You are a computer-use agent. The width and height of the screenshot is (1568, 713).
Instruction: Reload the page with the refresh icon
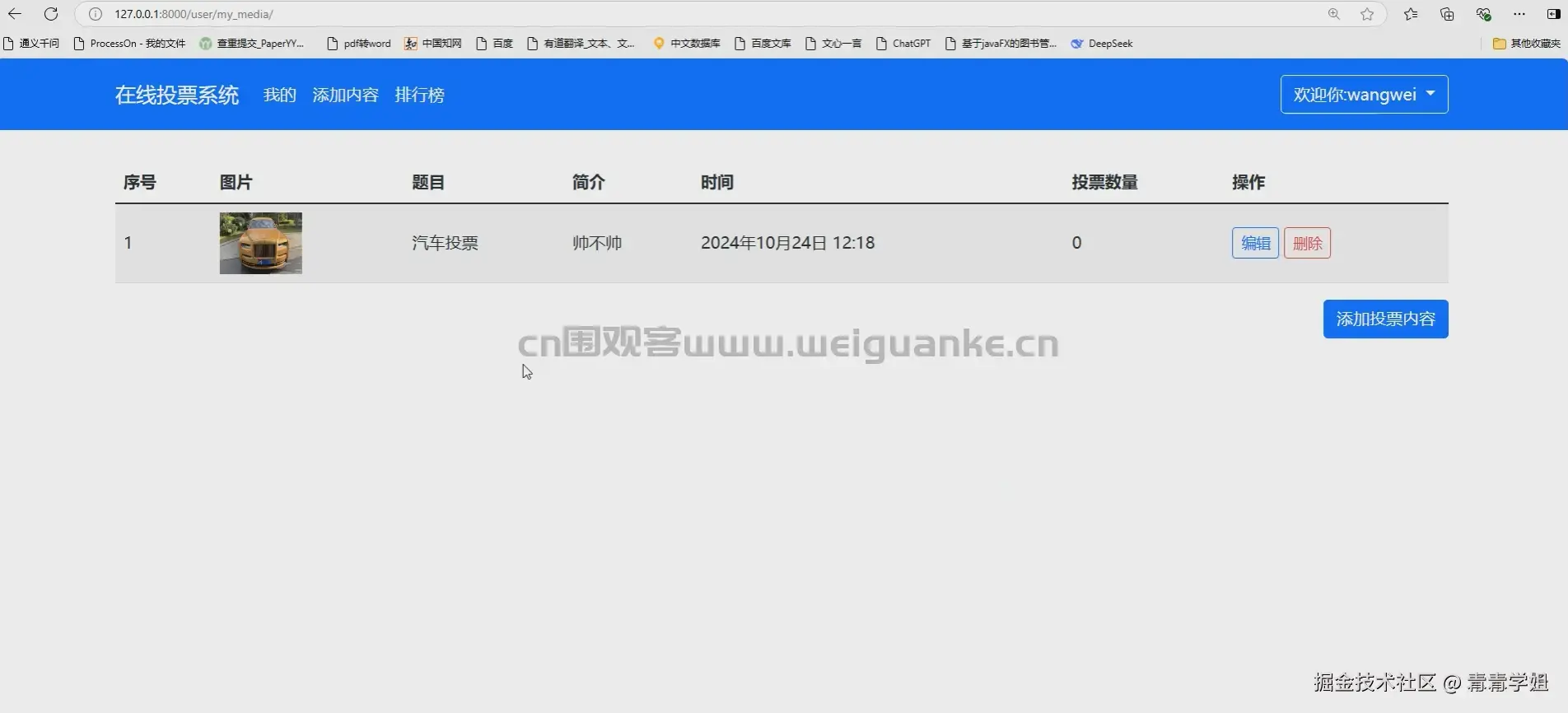[51, 14]
